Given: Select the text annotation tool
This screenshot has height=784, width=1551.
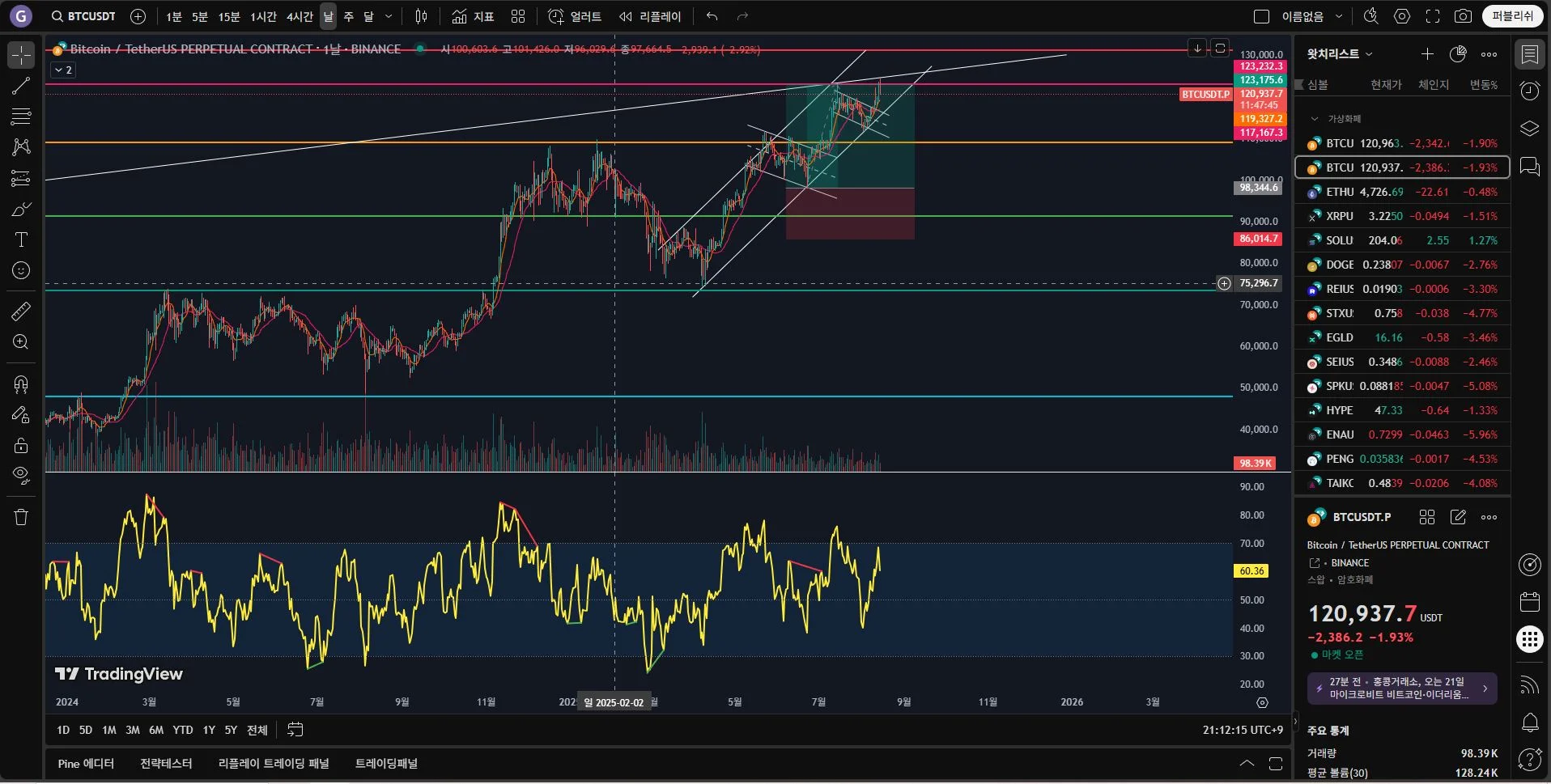Looking at the screenshot, I should (21, 239).
